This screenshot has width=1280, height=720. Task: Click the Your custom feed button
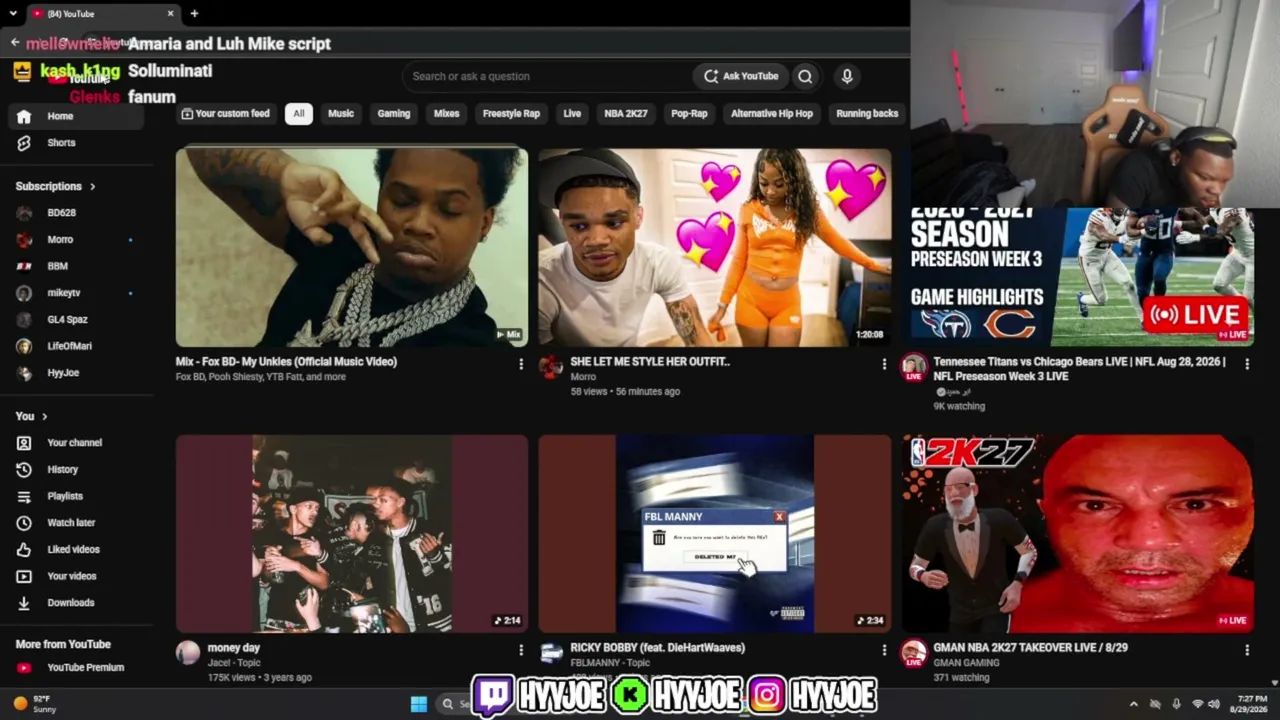pyautogui.click(x=226, y=114)
